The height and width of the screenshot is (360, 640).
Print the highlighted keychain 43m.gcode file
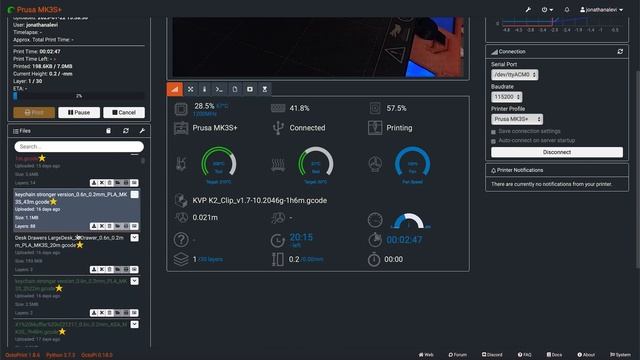126,226
